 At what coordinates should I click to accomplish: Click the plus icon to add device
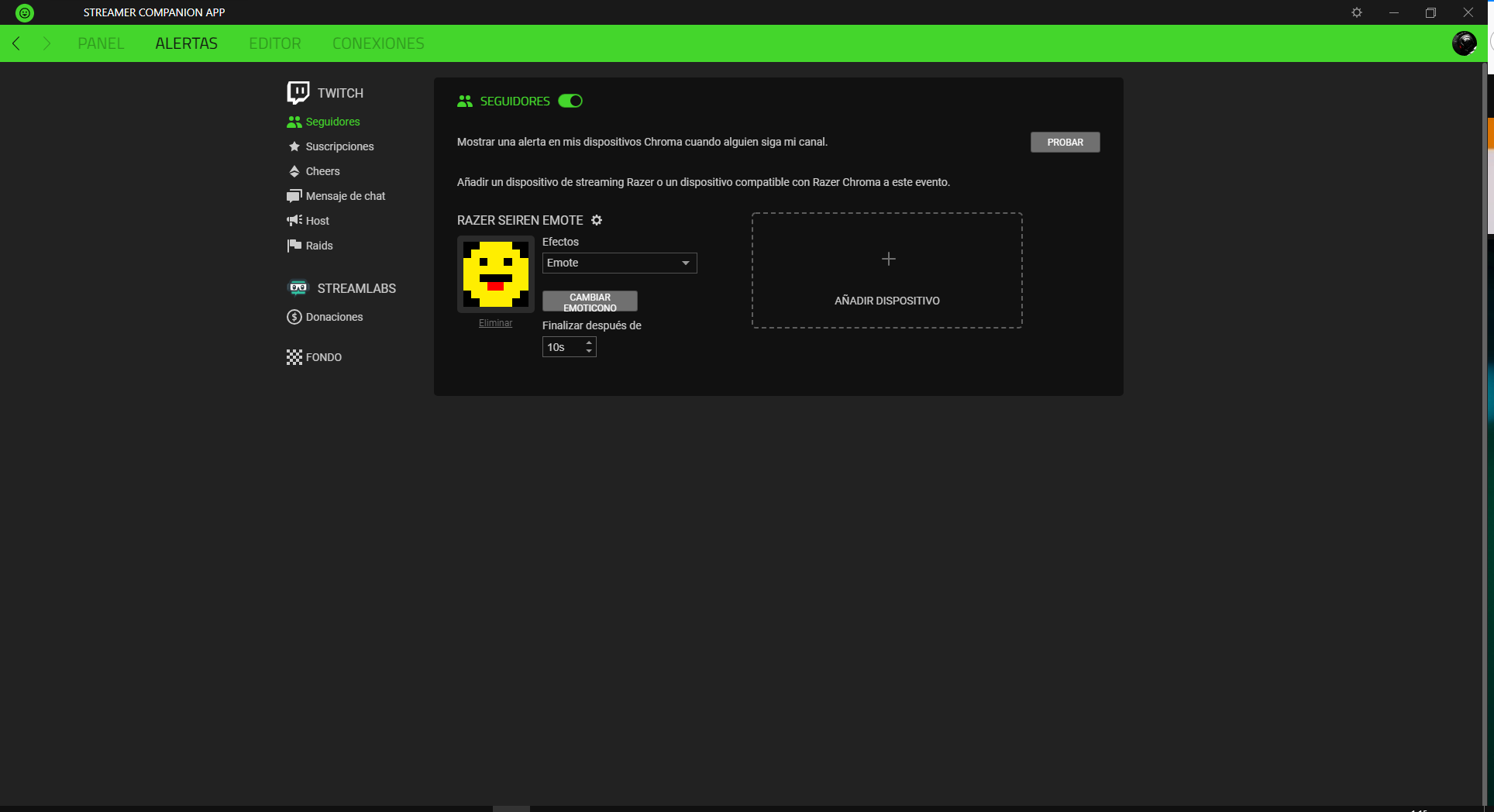(x=889, y=259)
